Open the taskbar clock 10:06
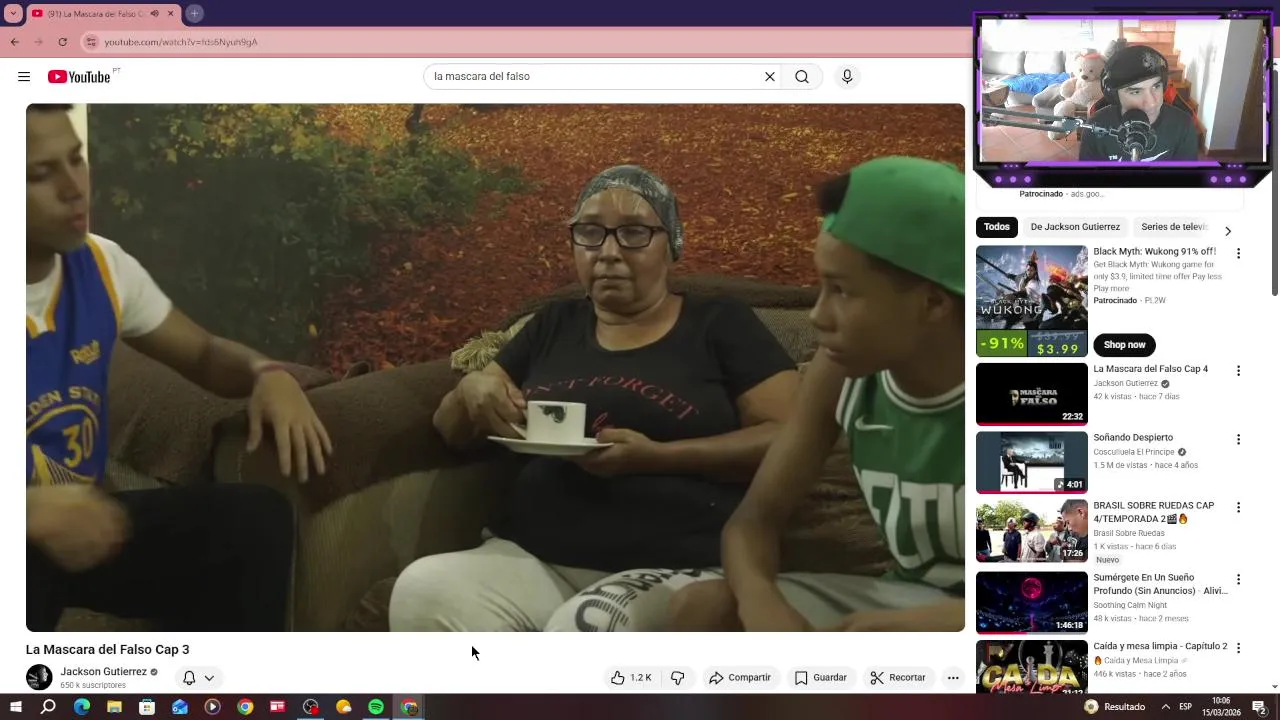Image resolution: width=1280 pixels, height=720 pixels. (x=1221, y=707)
